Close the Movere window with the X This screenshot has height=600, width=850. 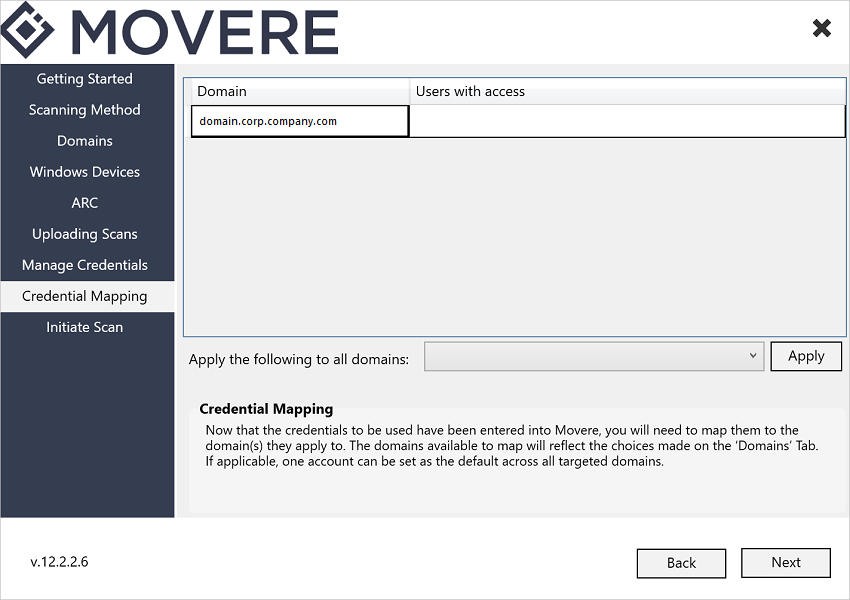click(x=822, y=28)
